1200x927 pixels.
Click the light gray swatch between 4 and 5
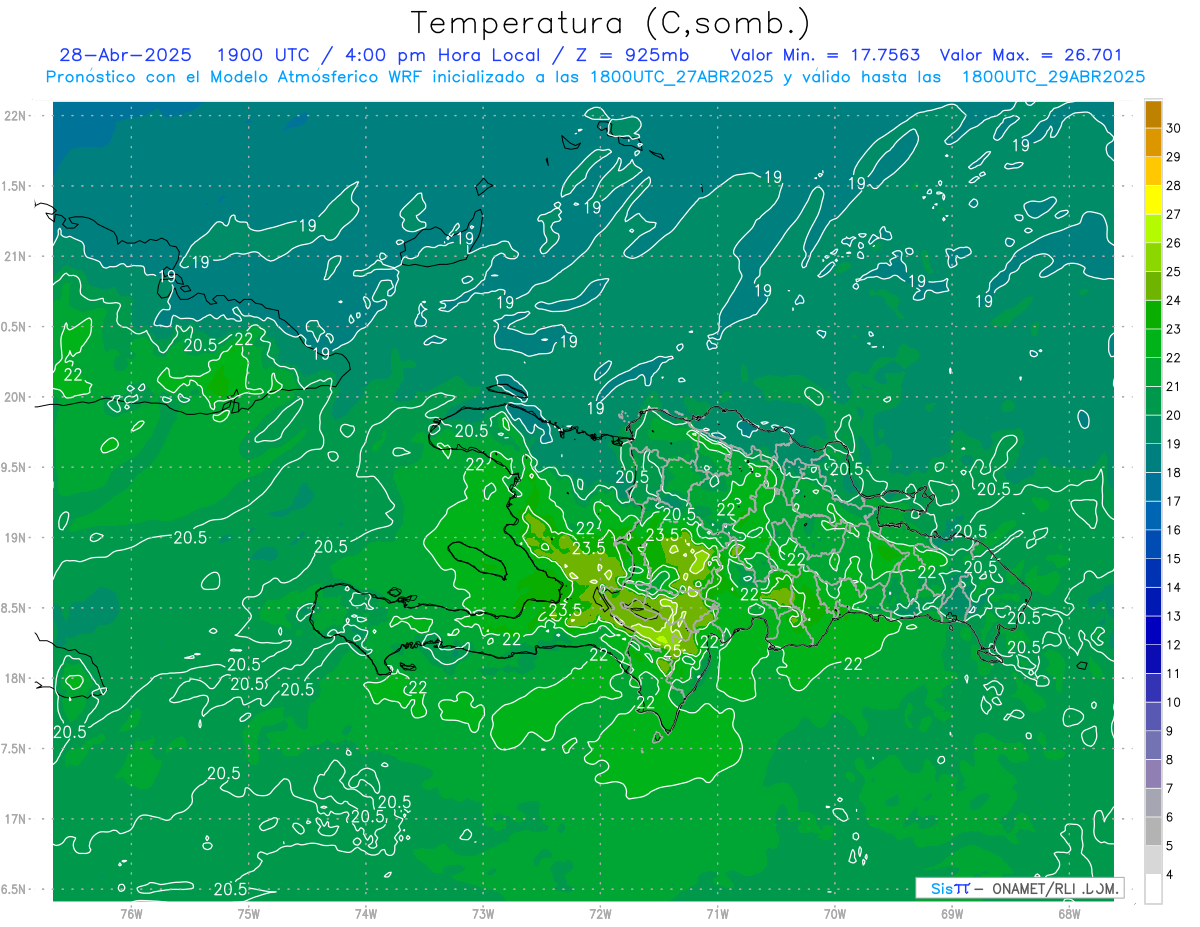click(1153, 860)
